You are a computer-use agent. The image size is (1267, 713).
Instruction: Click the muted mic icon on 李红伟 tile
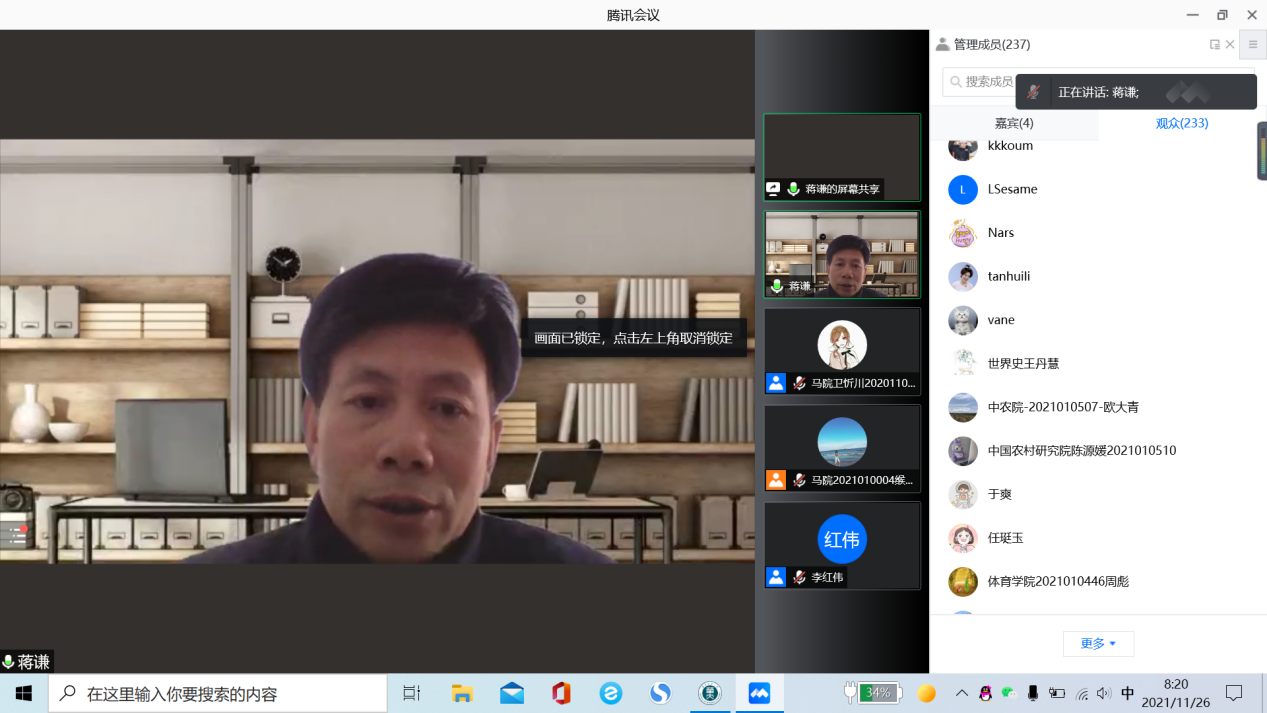799,577
